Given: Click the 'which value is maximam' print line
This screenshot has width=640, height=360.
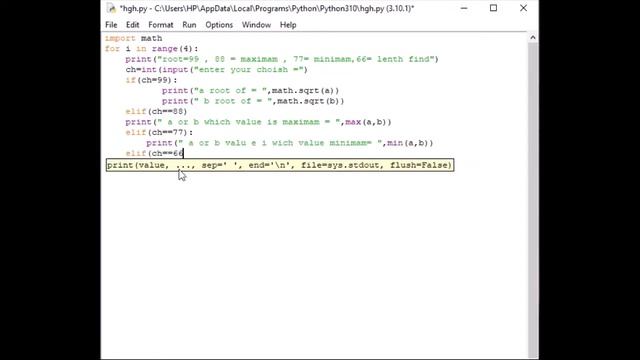Looking at the screenshot, I should pos(258,122).
